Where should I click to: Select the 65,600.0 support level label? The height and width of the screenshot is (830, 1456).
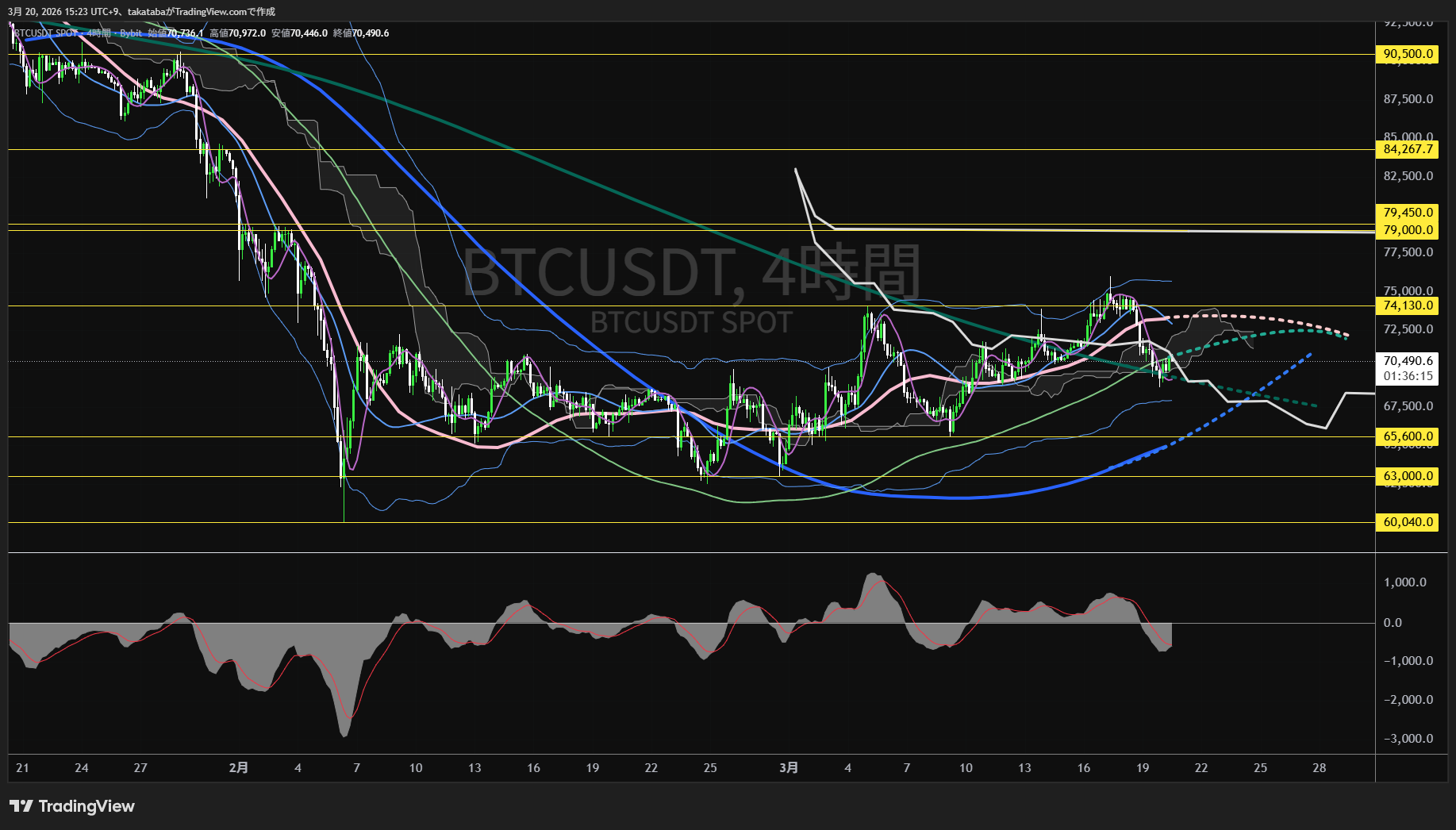click(1408, 436)
